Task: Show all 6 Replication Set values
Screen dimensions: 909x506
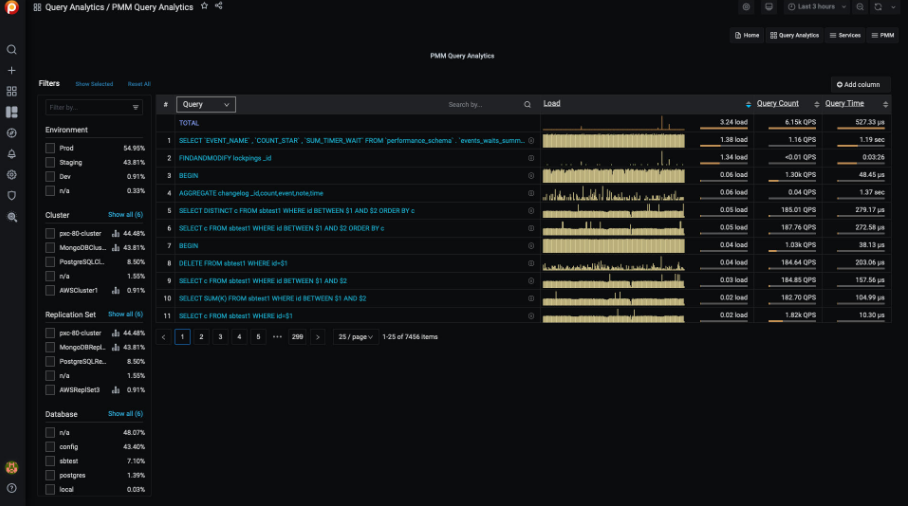Action: 125,314
